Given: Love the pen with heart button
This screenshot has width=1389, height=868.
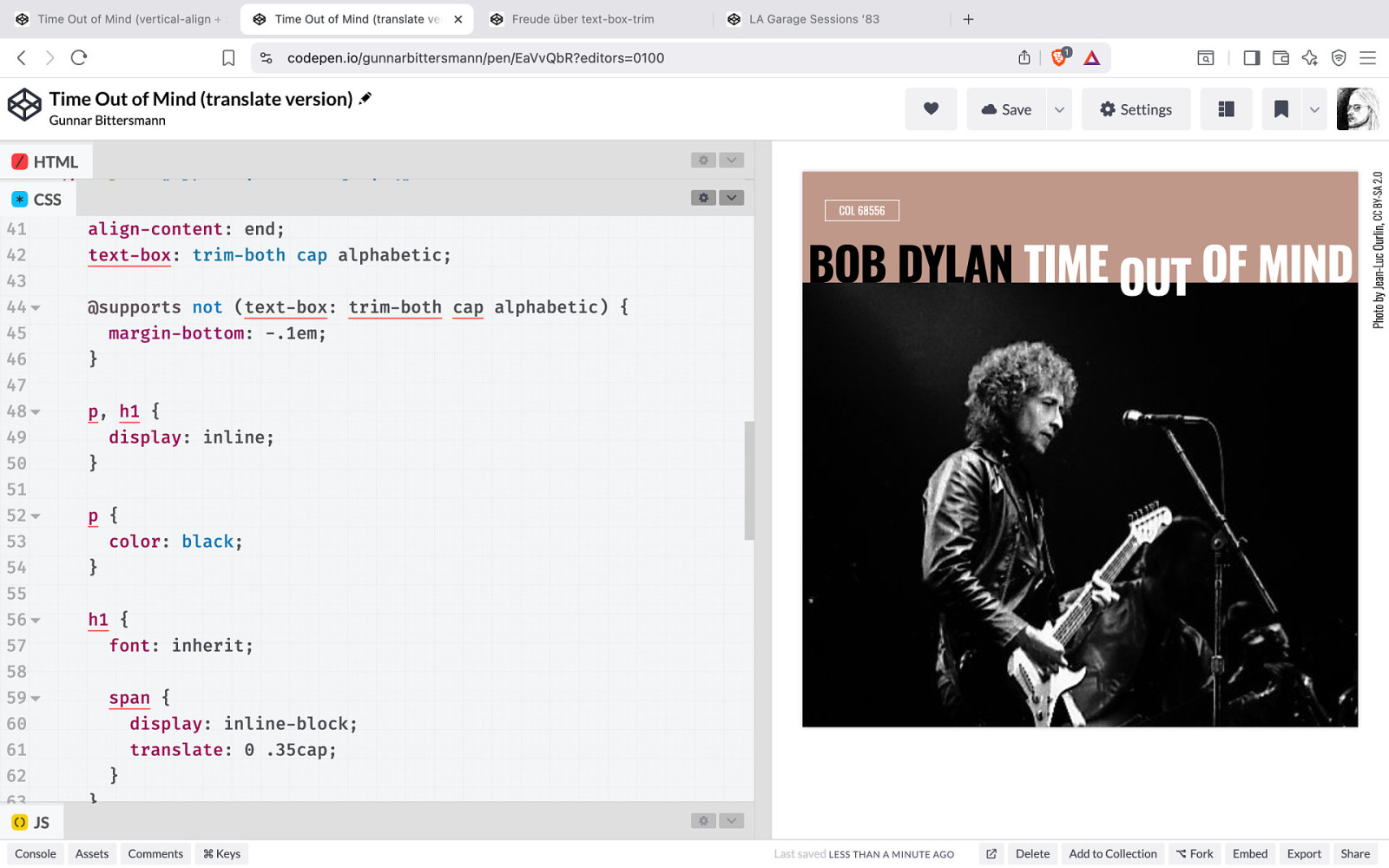Looking at the screenshot, I should 931,109.
